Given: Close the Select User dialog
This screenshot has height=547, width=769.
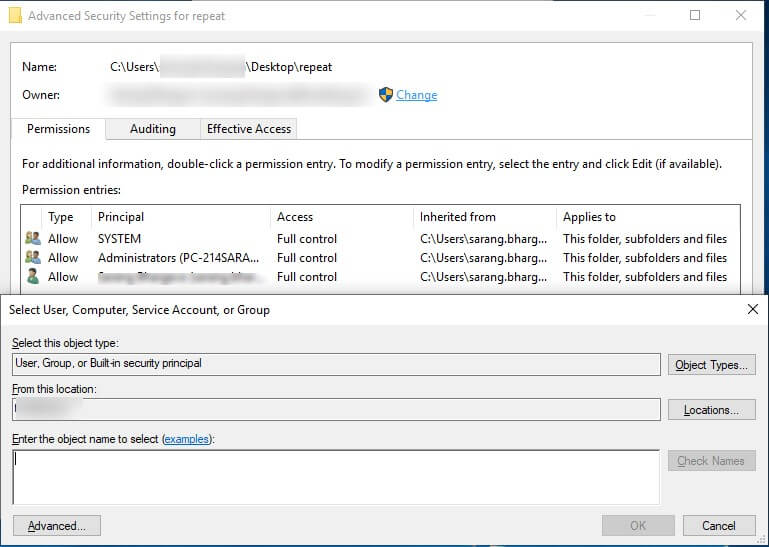Looking at the screenshot, I should pos(752,309).
